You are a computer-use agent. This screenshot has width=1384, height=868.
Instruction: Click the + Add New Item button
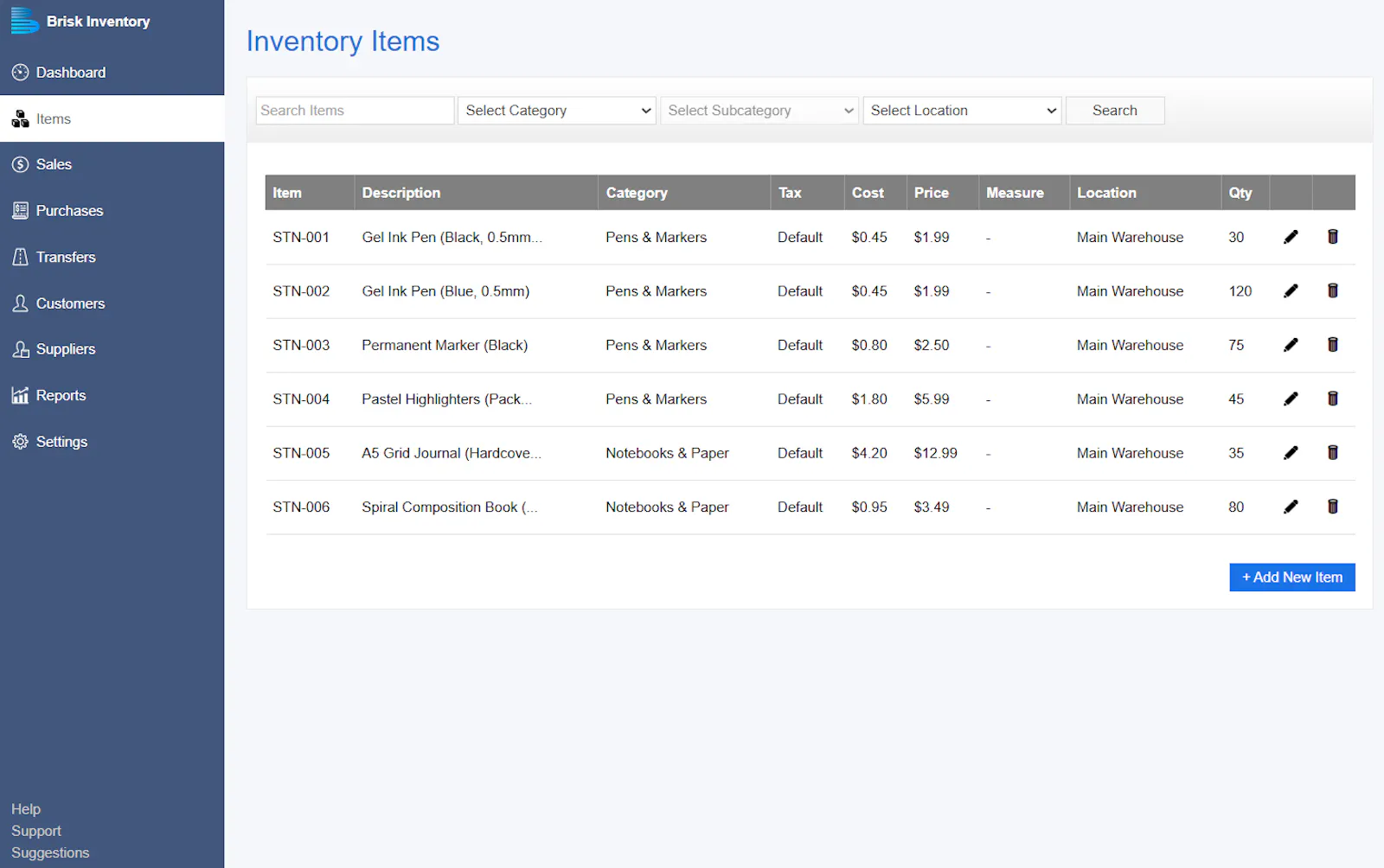pos(1292,578)
